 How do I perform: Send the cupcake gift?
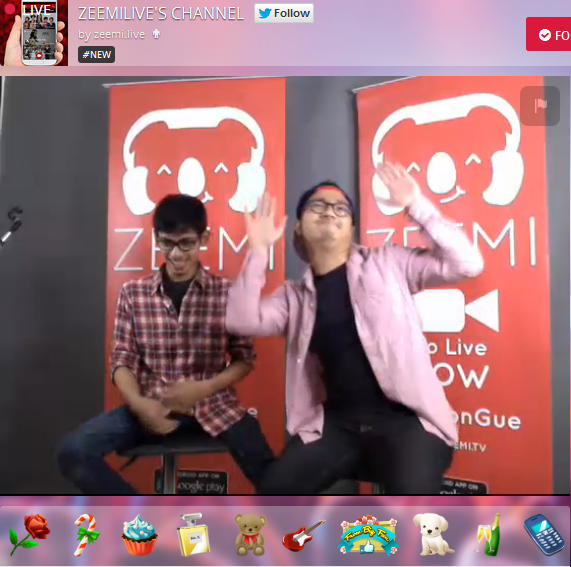[x=139, y=535]
